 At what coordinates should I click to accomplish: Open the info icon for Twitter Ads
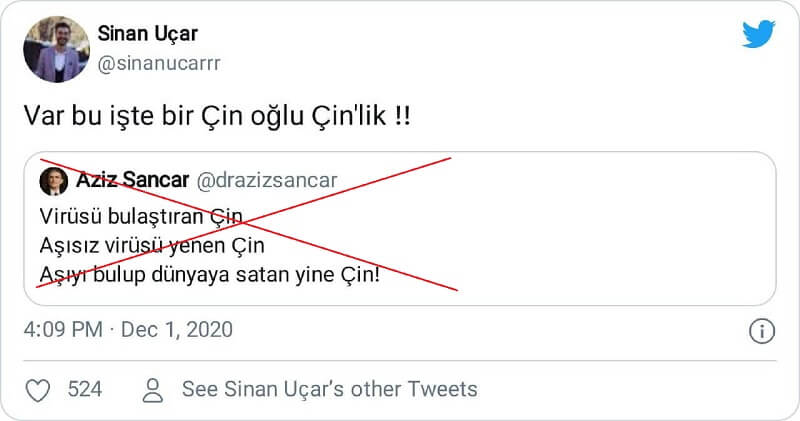761,331
